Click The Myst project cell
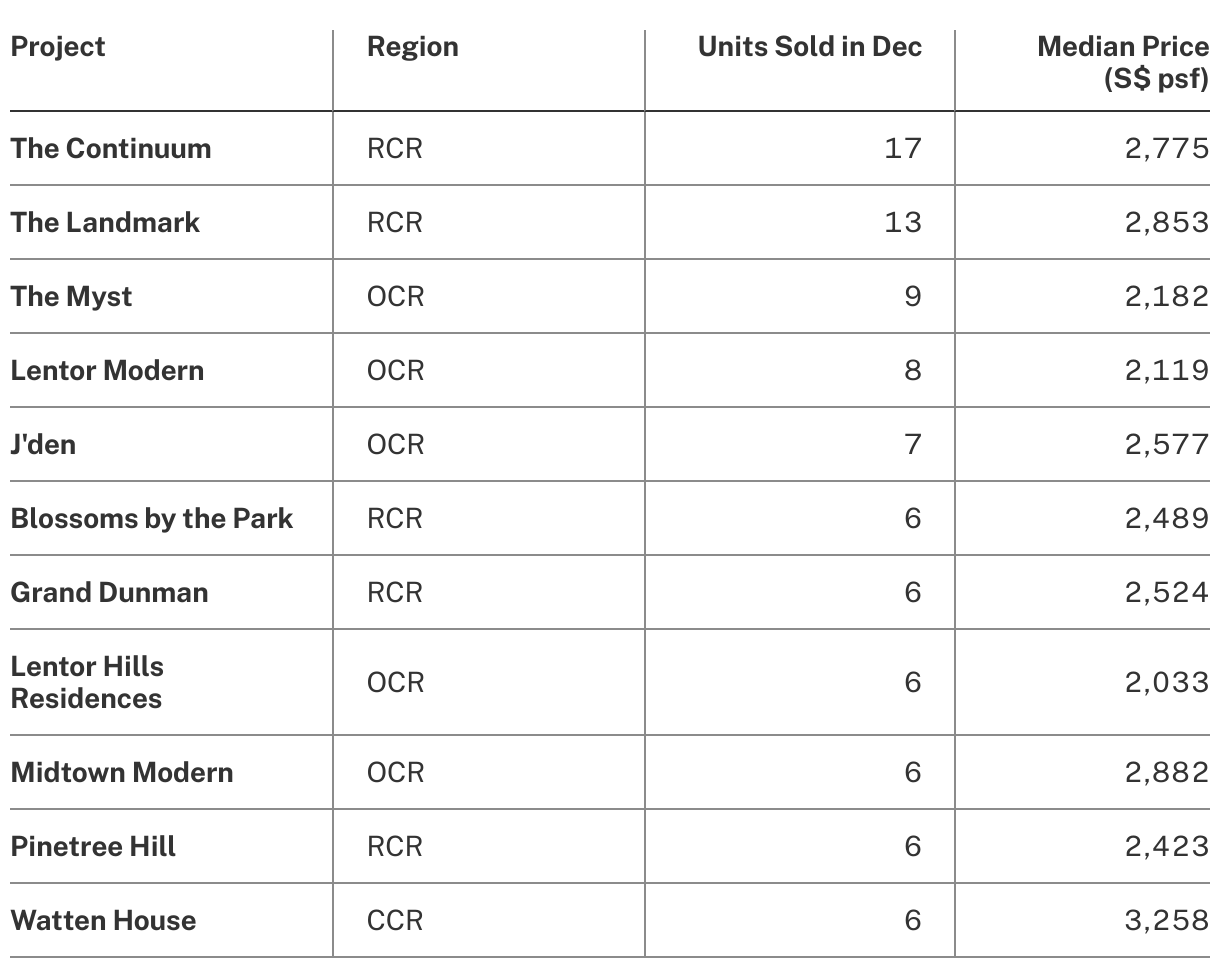Image resolution: width=1220 pixels, height=968 pixels. click(71, 297)
